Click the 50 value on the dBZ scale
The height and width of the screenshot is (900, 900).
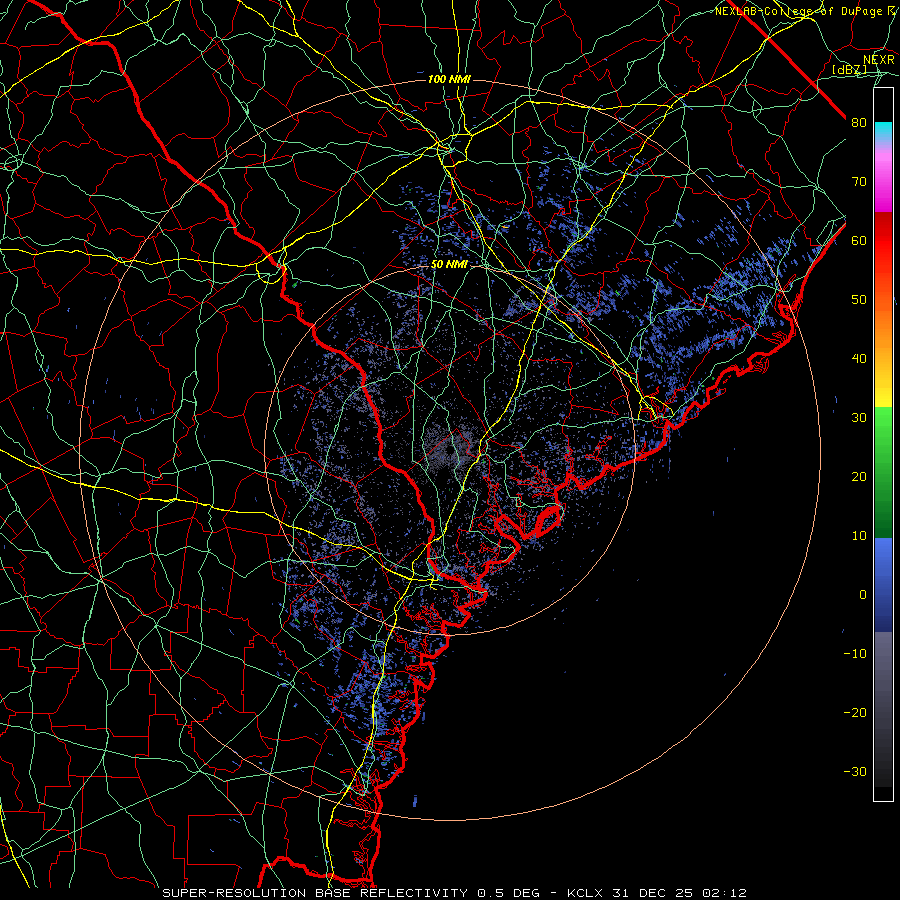(859, 300)
